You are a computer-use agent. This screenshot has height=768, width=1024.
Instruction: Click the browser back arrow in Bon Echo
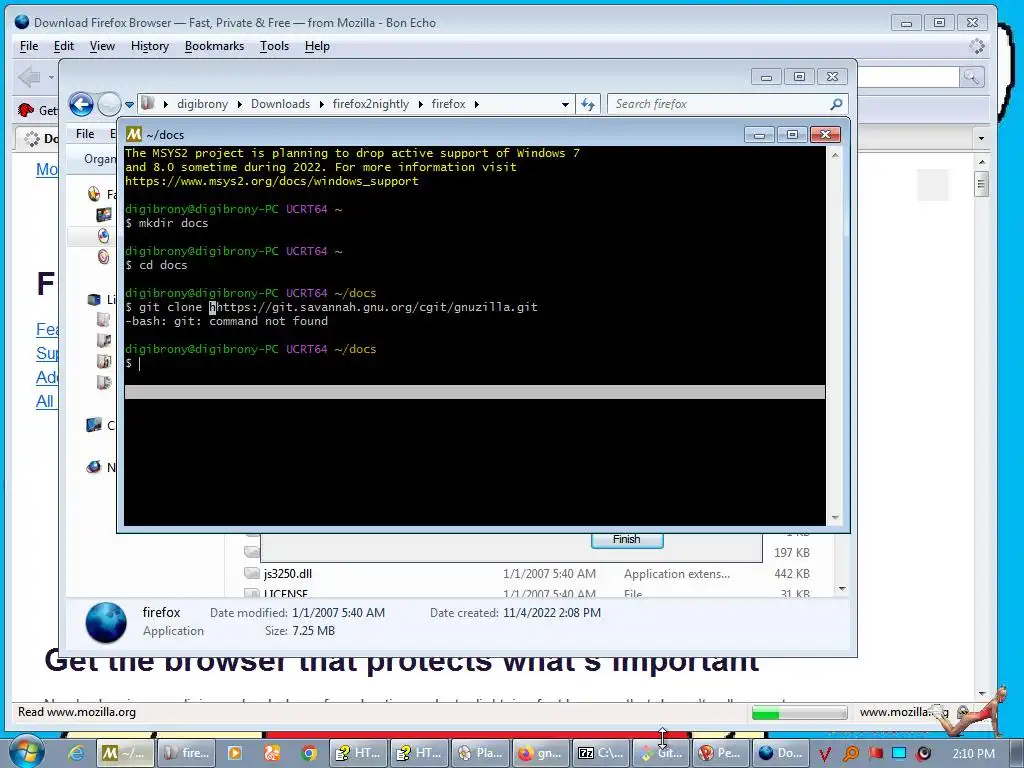pyautogui.click(x=29, y=77)
